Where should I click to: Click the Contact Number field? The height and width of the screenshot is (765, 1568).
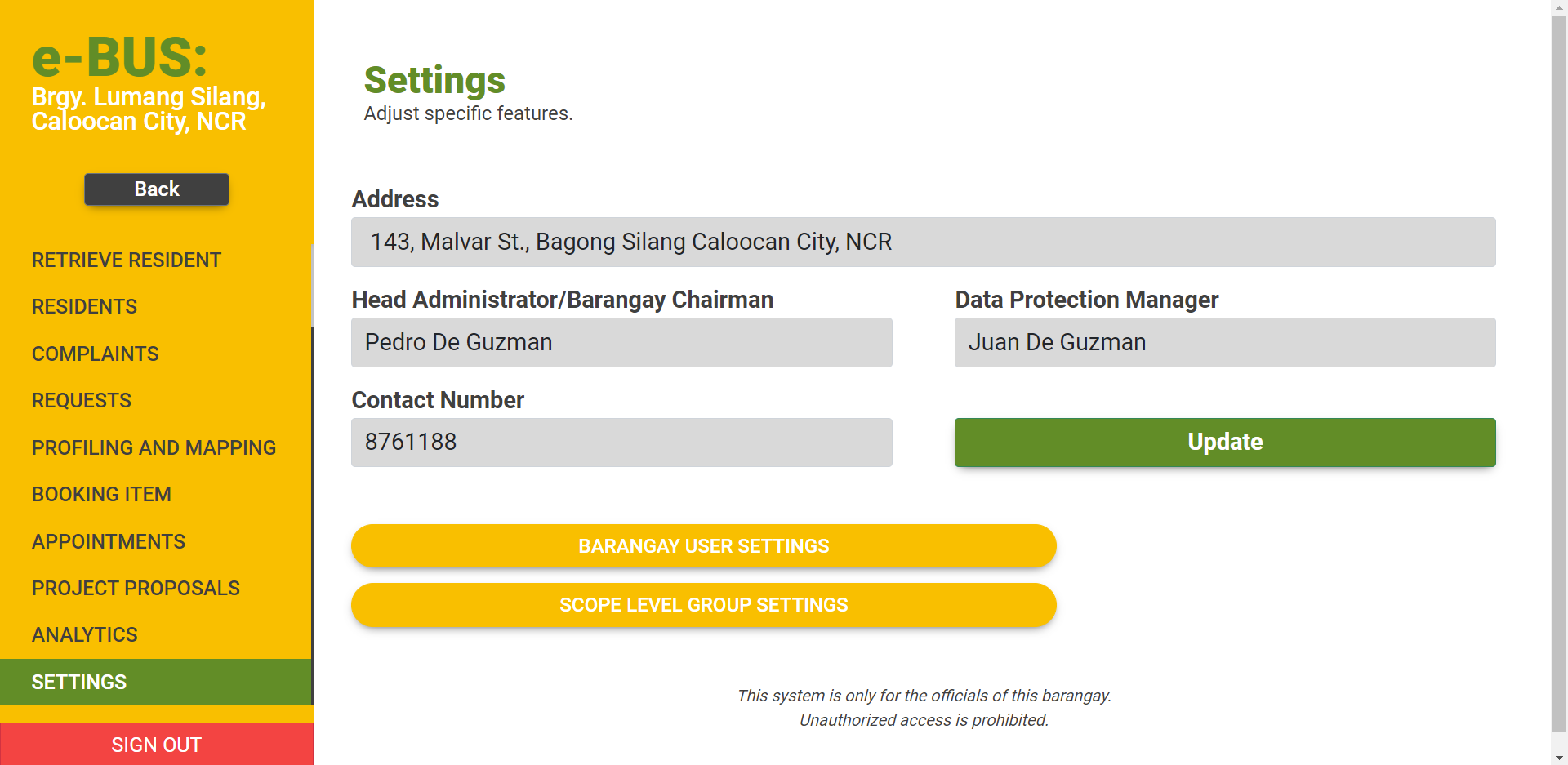621,443
